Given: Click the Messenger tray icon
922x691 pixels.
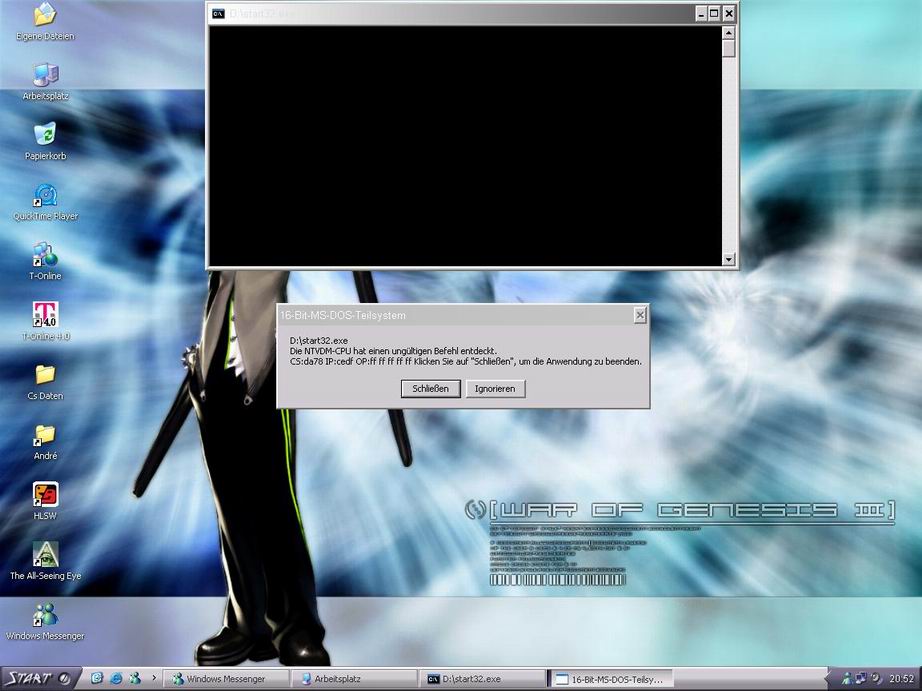Looking at the screenshot, I should 847,679.
